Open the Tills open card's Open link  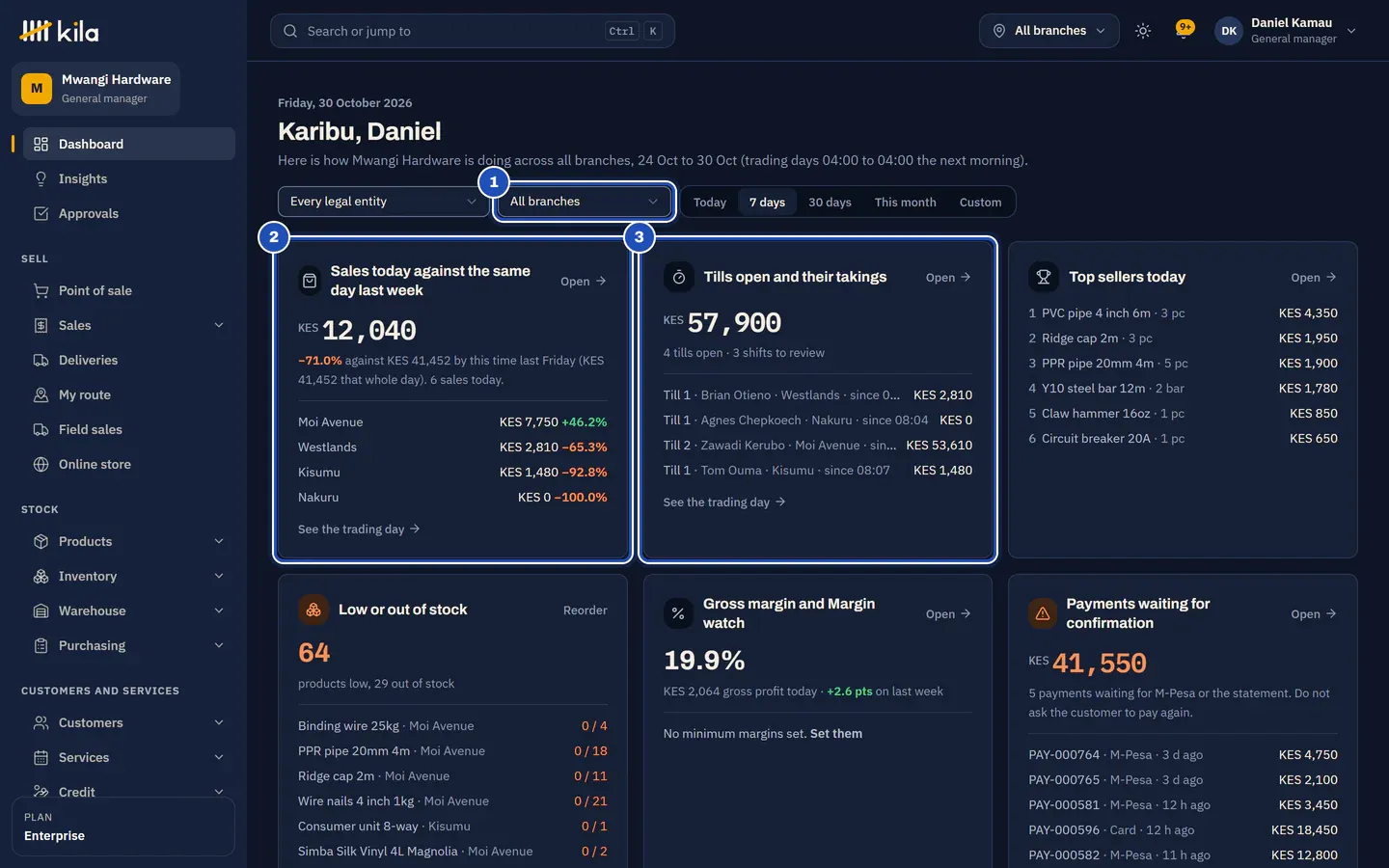coord(948,278)
